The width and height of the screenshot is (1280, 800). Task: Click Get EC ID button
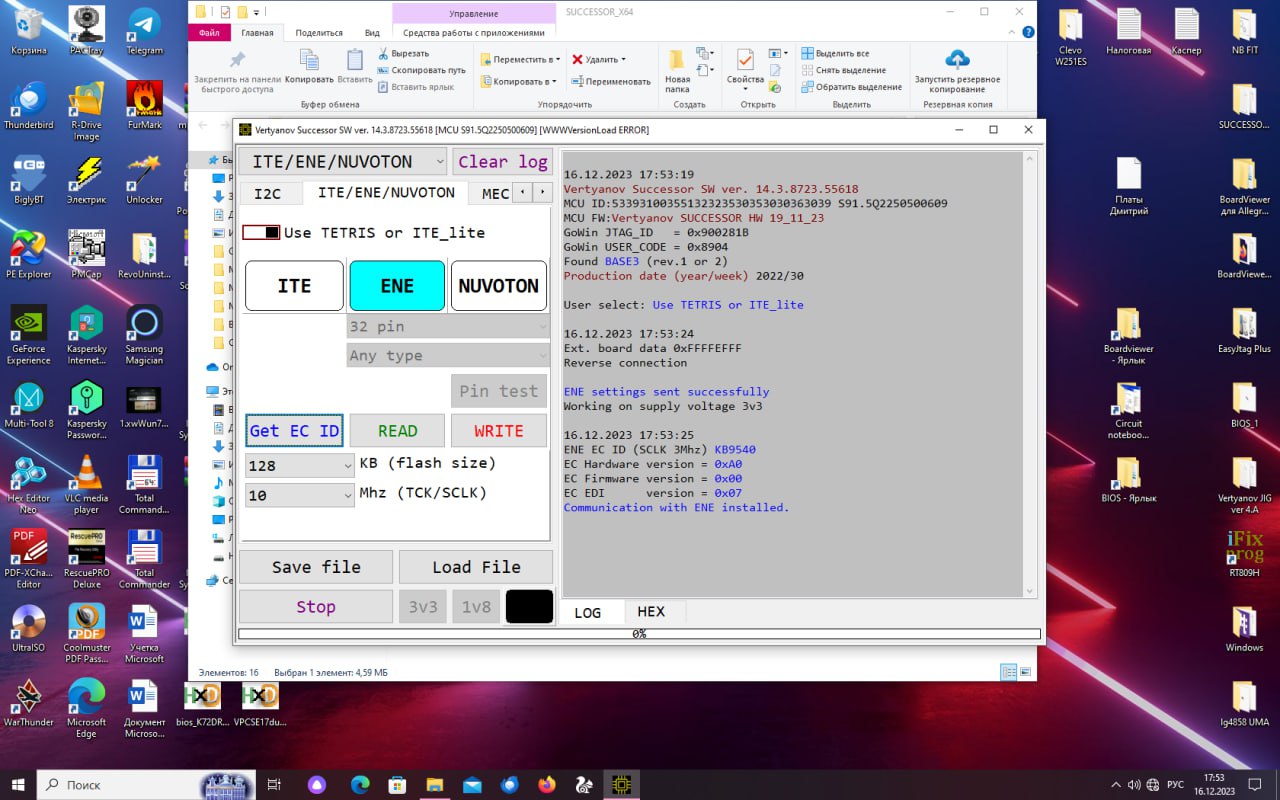(x=294, y=431)
